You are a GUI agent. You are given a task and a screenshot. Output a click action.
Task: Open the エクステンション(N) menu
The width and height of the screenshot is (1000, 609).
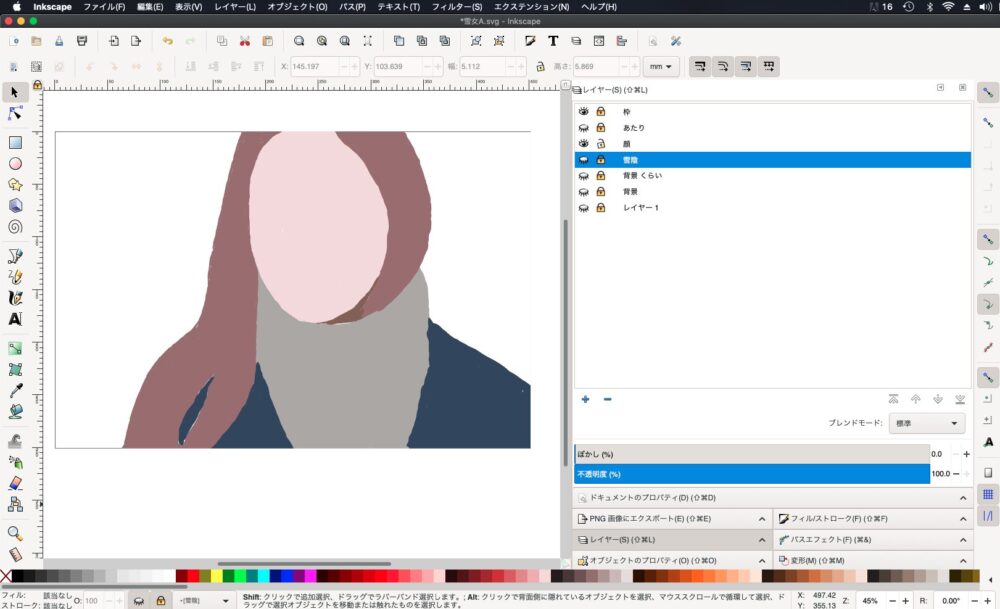[x=532, y=7]
